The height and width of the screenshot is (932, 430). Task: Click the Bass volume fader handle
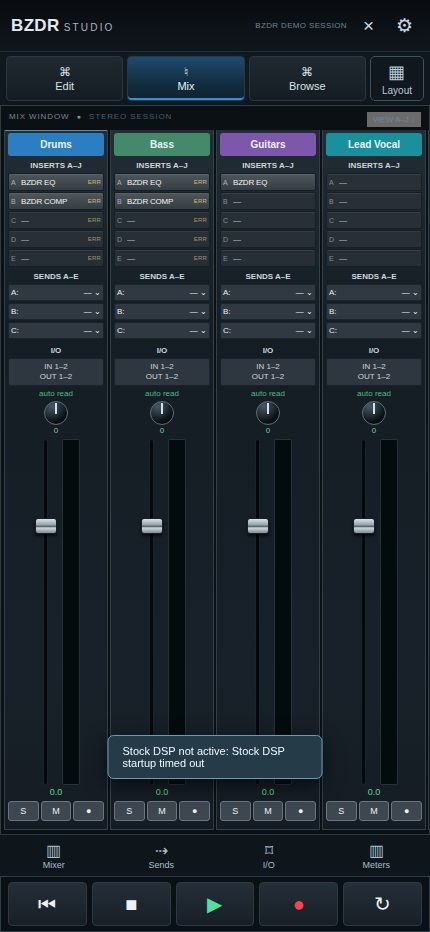tap(152, 526)
